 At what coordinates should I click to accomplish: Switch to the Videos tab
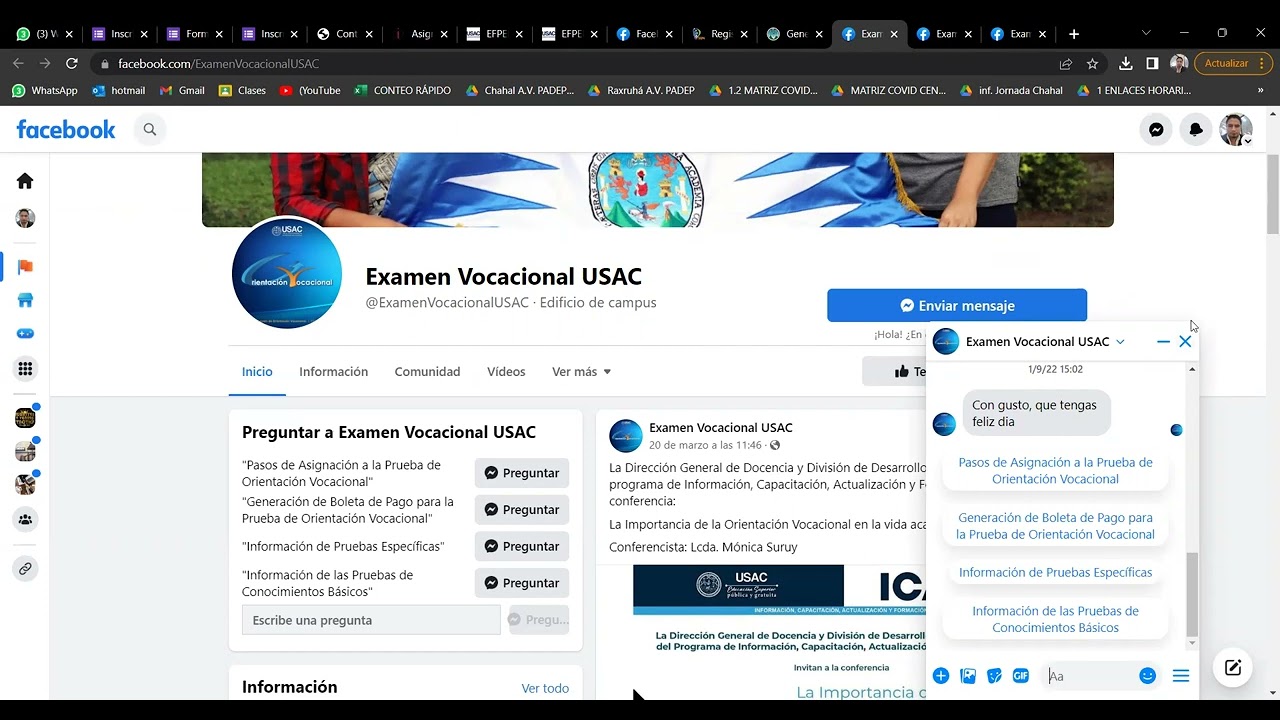tap(506, 371)
